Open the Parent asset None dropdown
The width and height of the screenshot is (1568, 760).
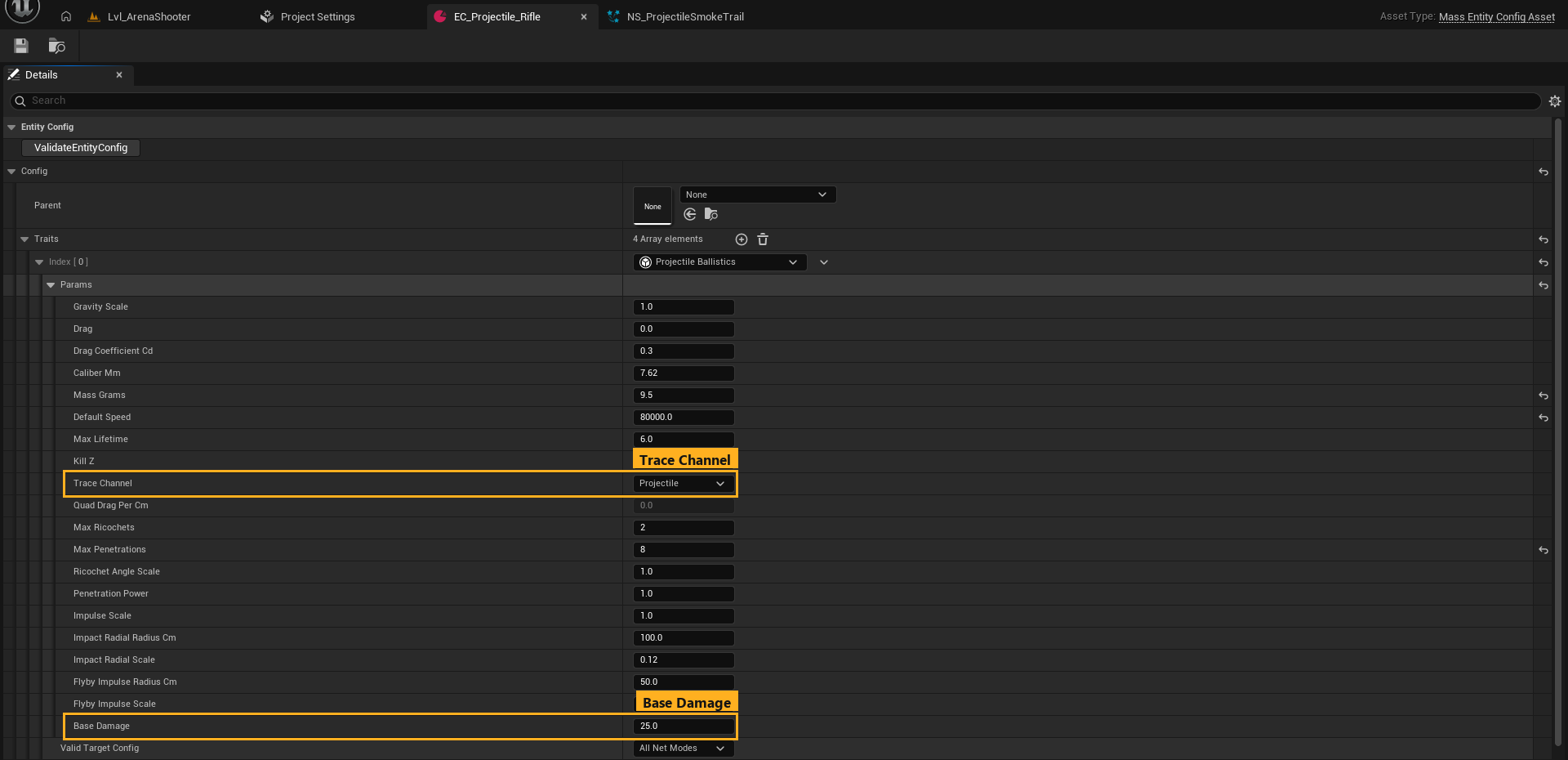(758, 194)
